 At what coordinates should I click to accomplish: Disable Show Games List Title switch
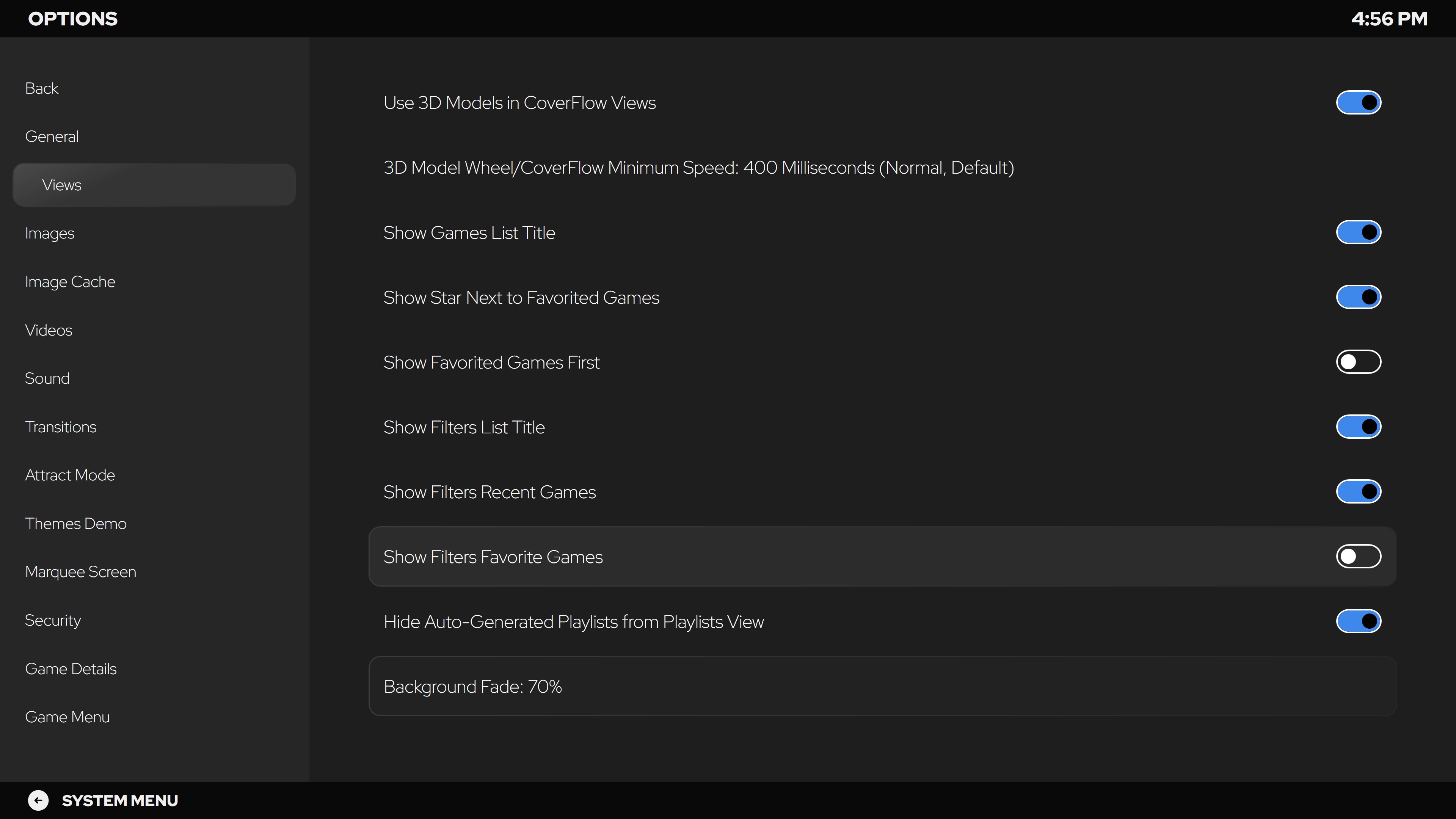coord(1358,232)
